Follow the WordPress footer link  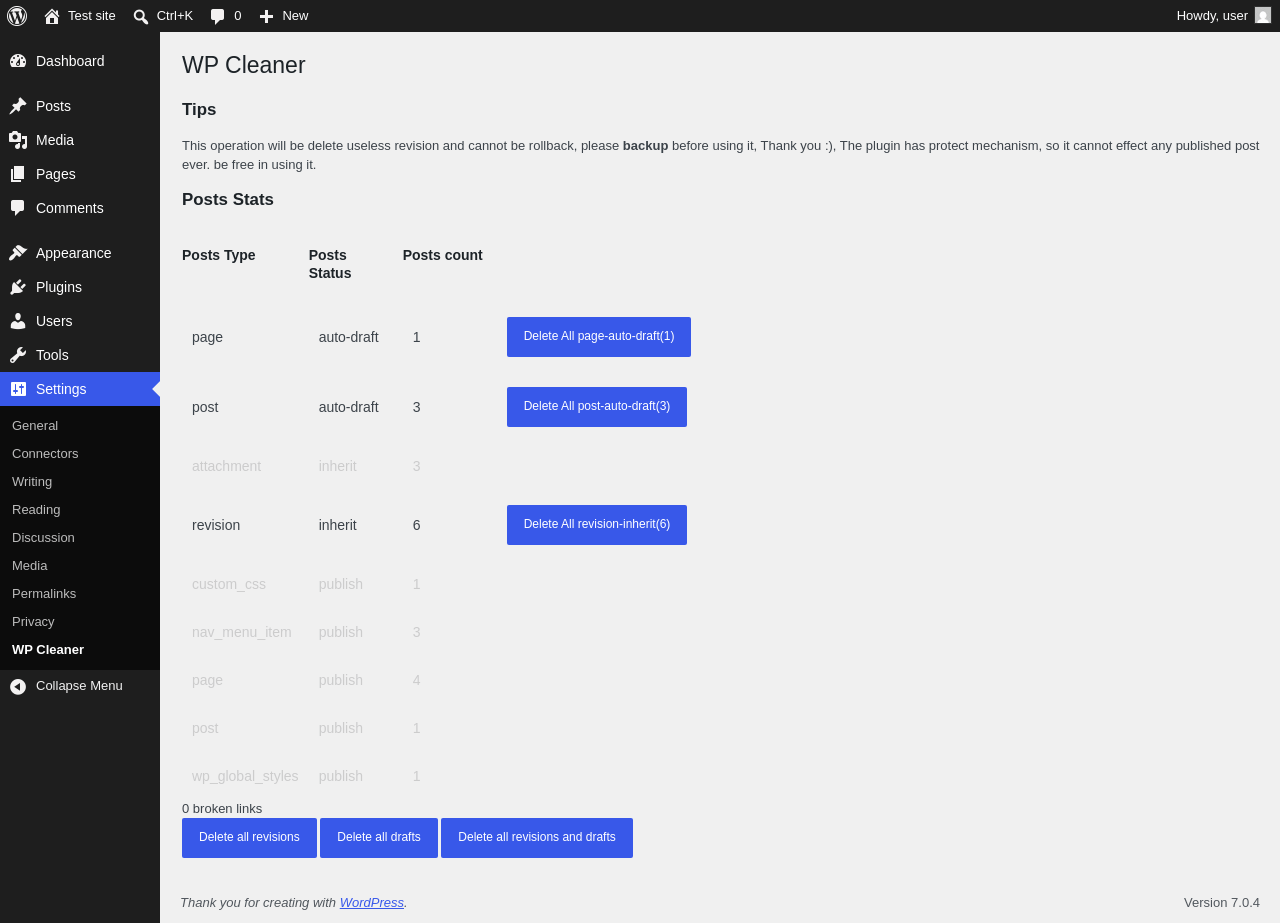[x=372, y=902]
